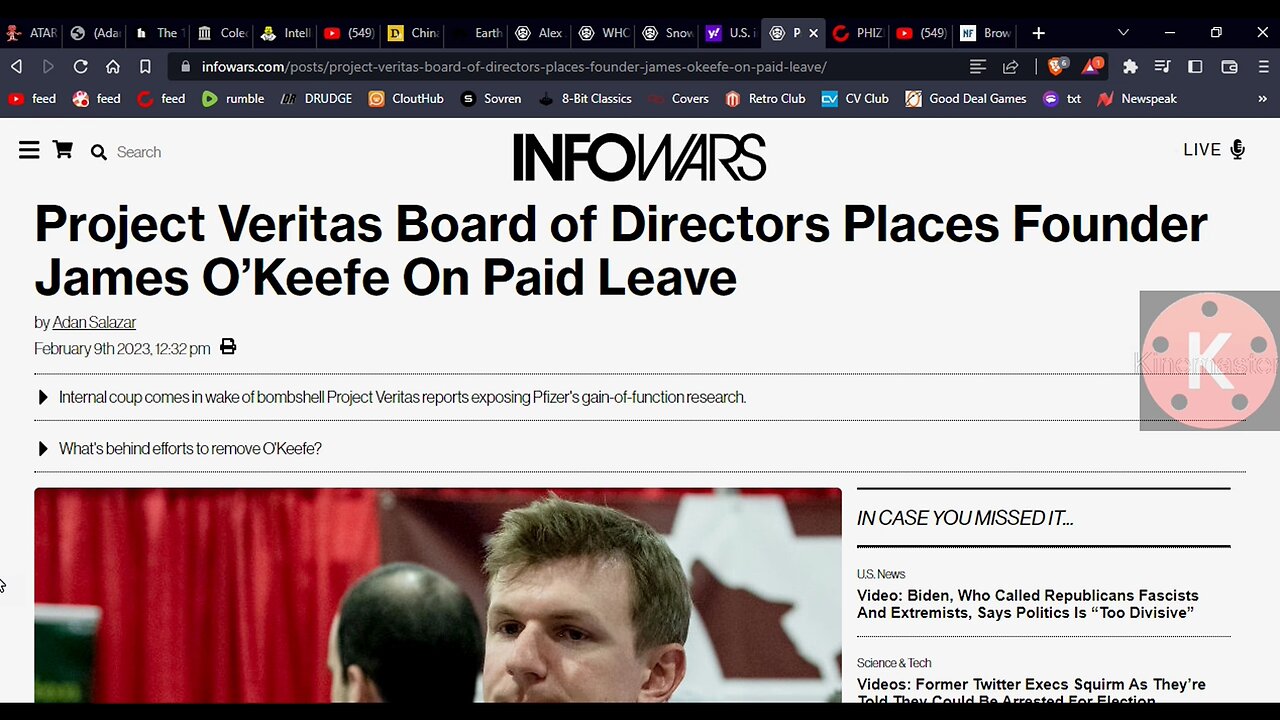Open 'Biden, Who Called Republicans Fascists' video story

click(1028, 604)
